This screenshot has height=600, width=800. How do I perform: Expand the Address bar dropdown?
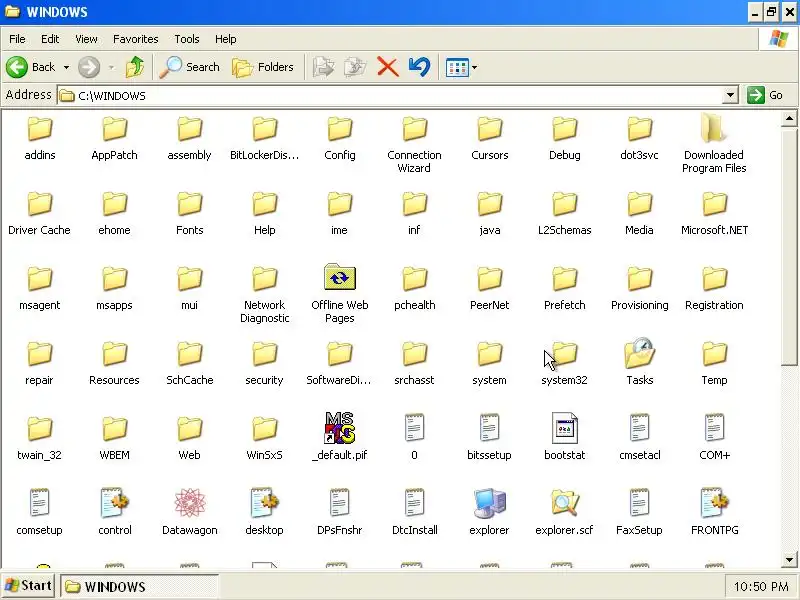coord(731,95)
